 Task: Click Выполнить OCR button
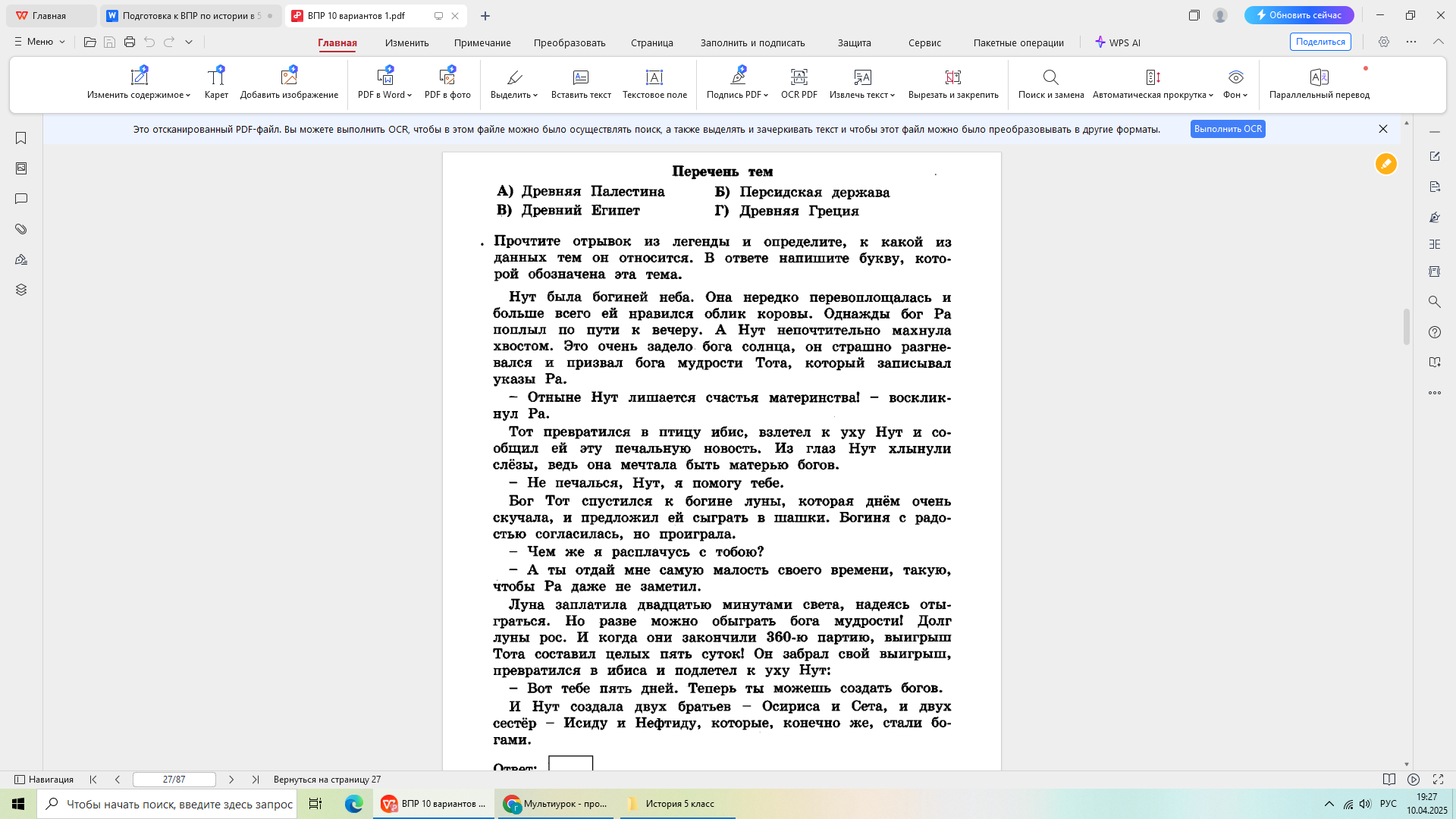[x=1228, y=129]
